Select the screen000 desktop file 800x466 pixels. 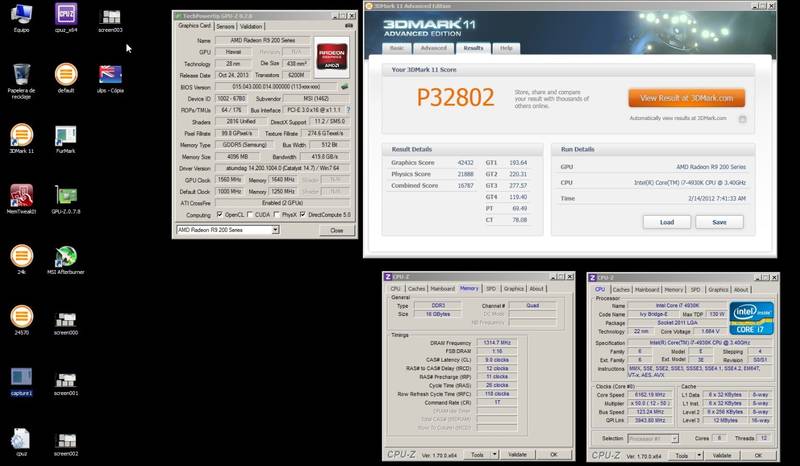(66, 323)
